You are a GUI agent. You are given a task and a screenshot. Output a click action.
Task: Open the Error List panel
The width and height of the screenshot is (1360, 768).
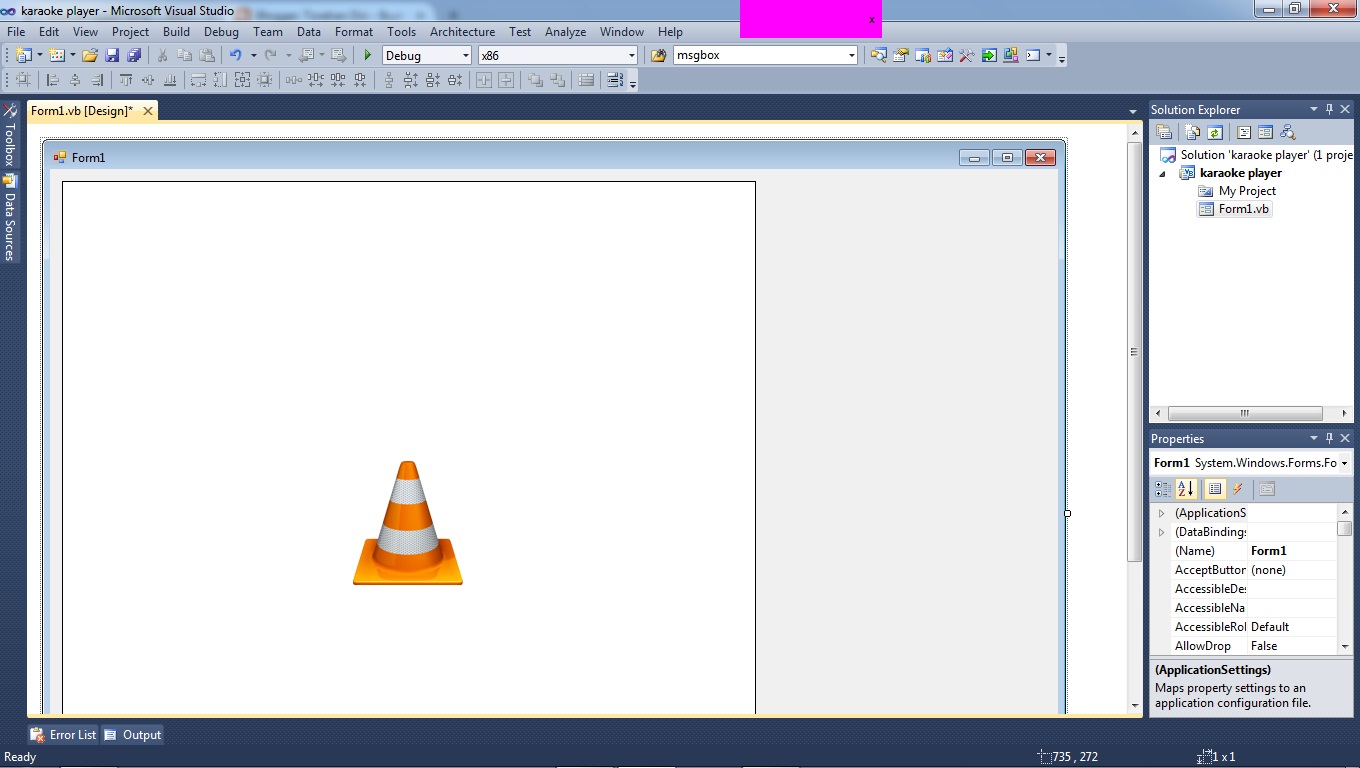pos(63,735)
